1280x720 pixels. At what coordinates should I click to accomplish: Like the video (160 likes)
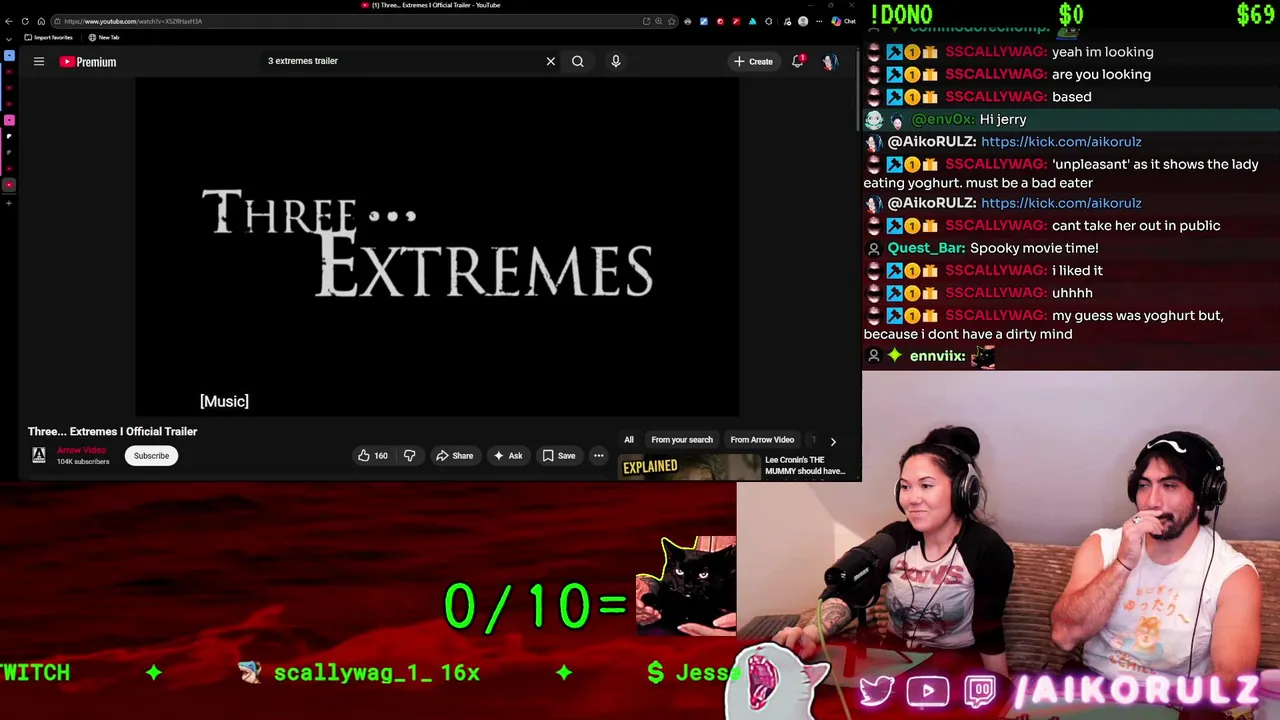click(x=373, y=456)
